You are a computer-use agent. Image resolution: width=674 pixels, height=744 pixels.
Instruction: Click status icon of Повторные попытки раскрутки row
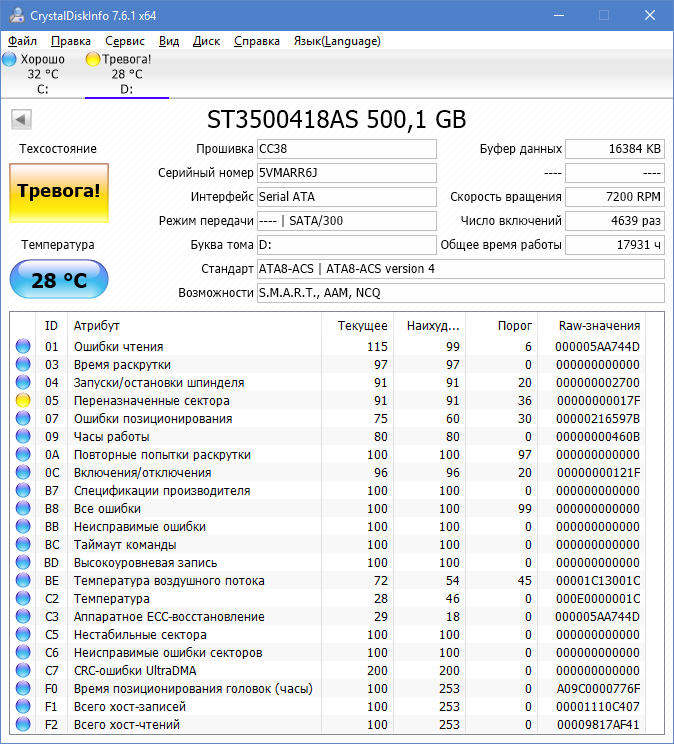23,455
